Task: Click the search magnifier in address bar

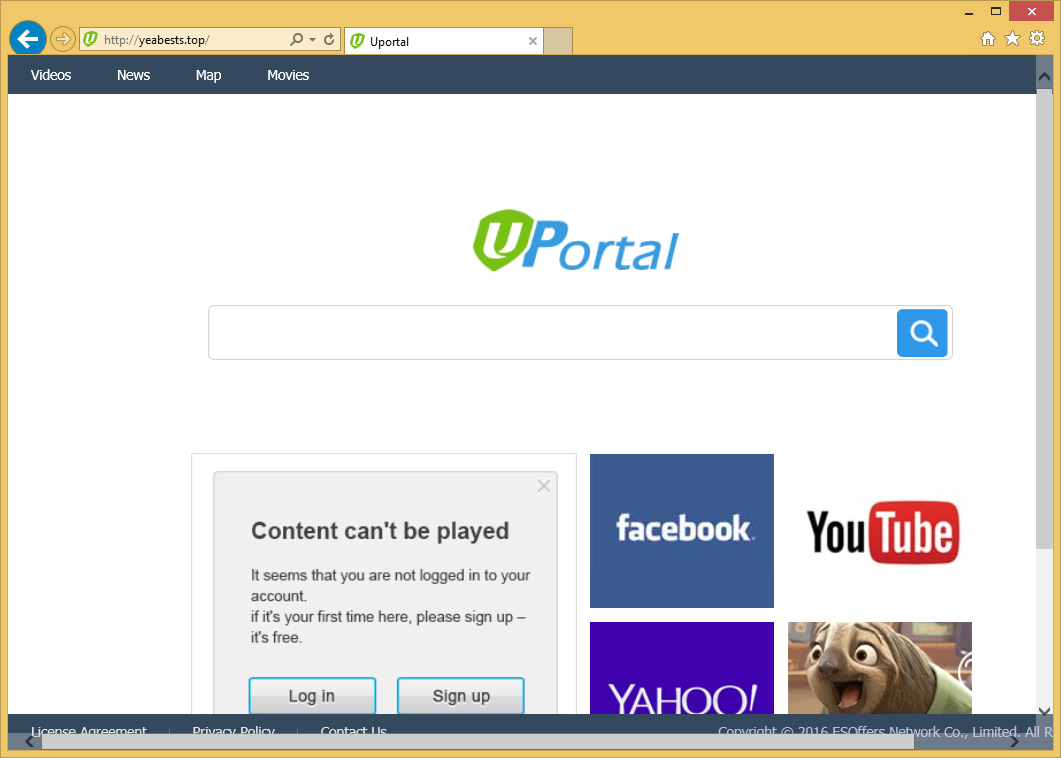Action: coord(296,39)
